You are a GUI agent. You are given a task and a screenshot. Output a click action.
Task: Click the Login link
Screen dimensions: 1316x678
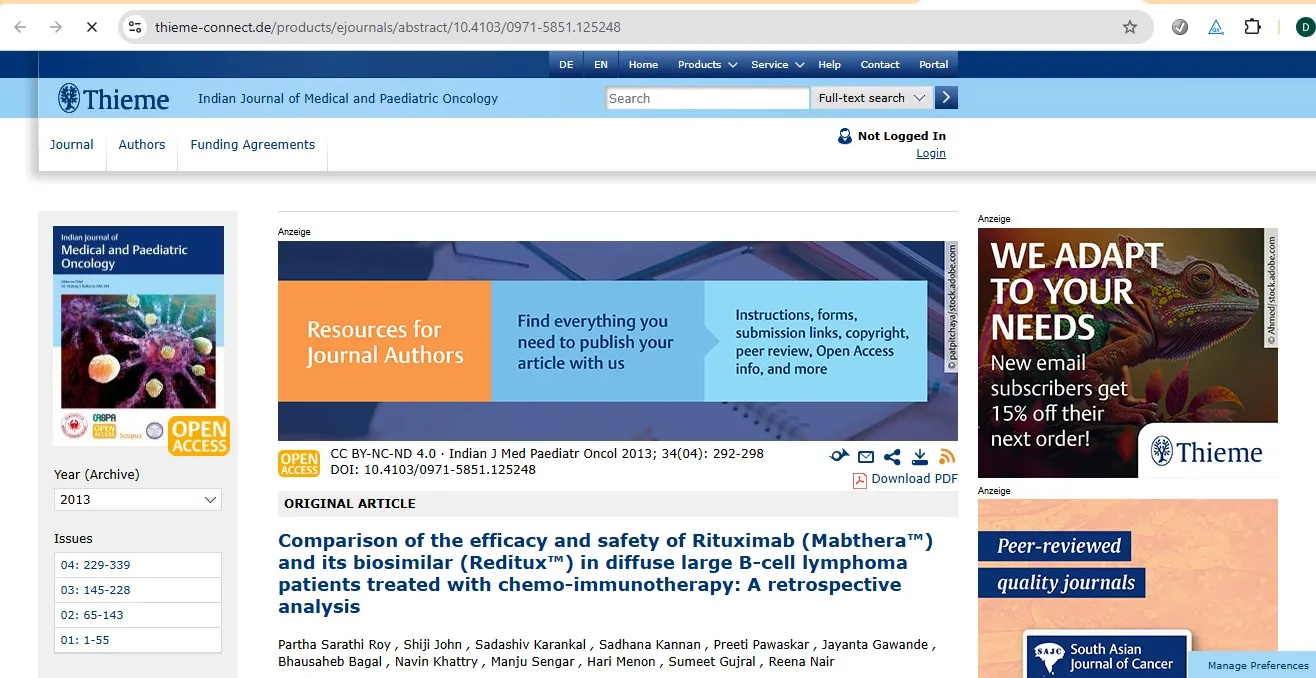(931, 153)
